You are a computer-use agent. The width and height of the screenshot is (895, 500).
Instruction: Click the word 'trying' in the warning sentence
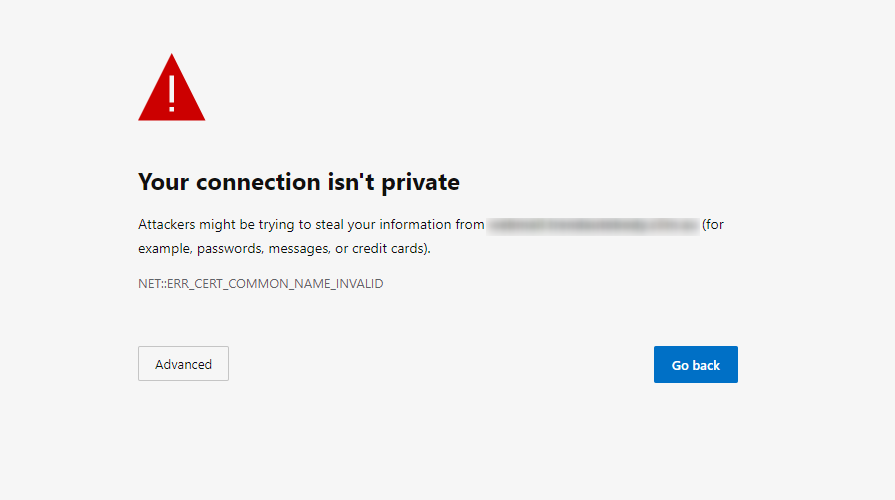277,225
